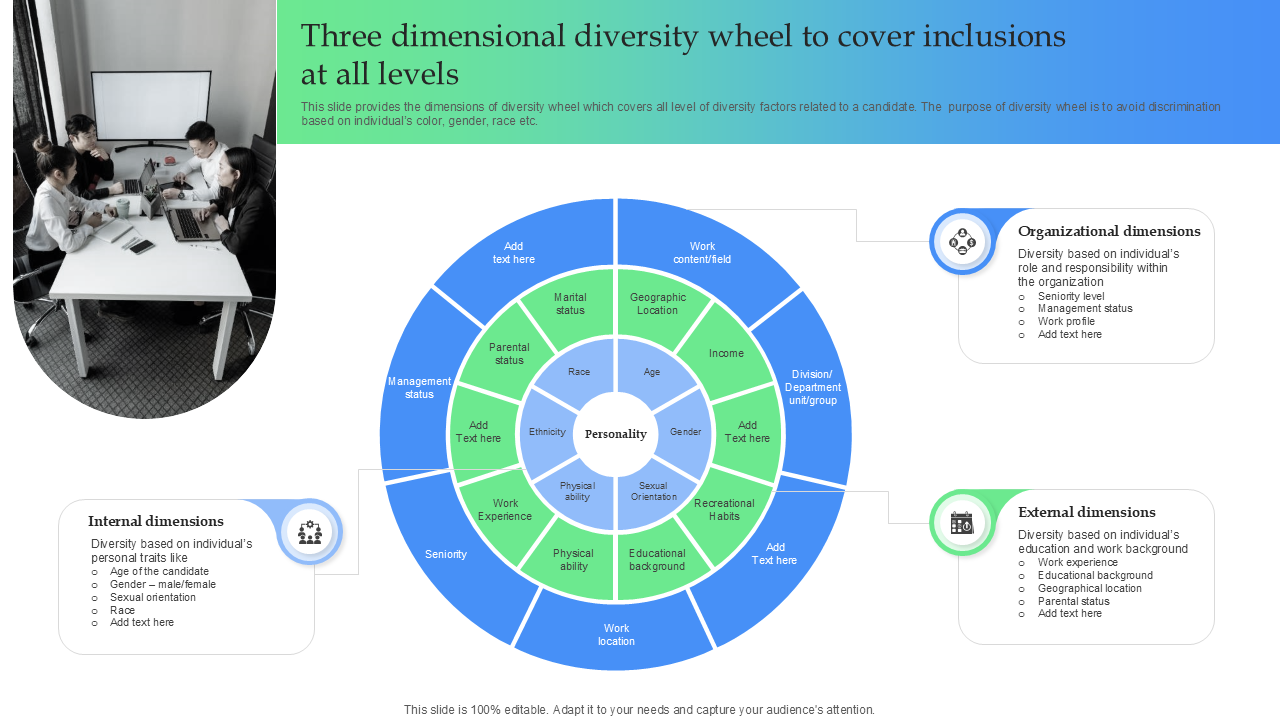Click the Work content/field blue segment

click(702, 253)
